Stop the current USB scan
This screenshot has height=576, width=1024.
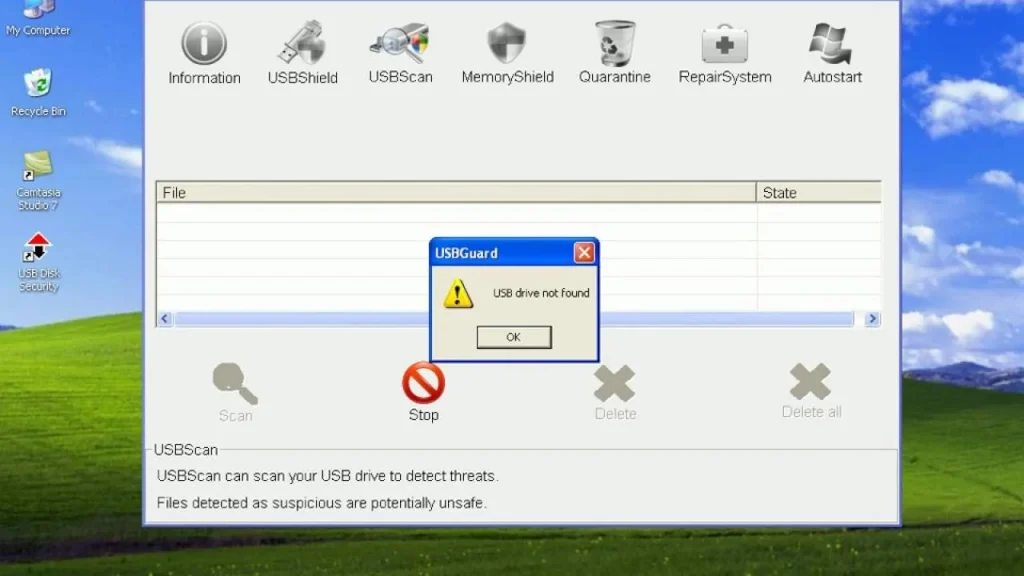pos(423,392)
